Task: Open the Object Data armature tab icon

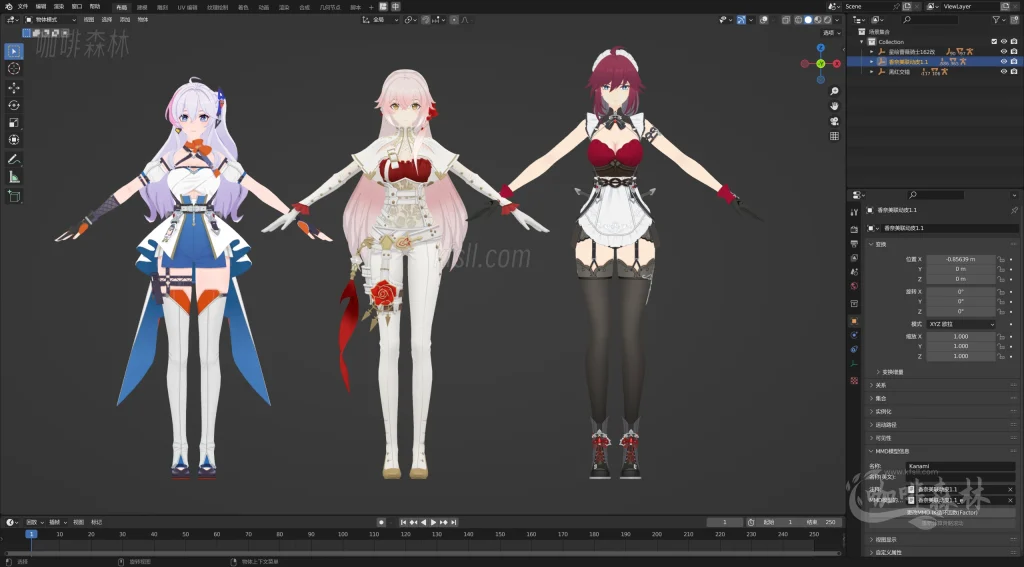Action: (854, 363)
